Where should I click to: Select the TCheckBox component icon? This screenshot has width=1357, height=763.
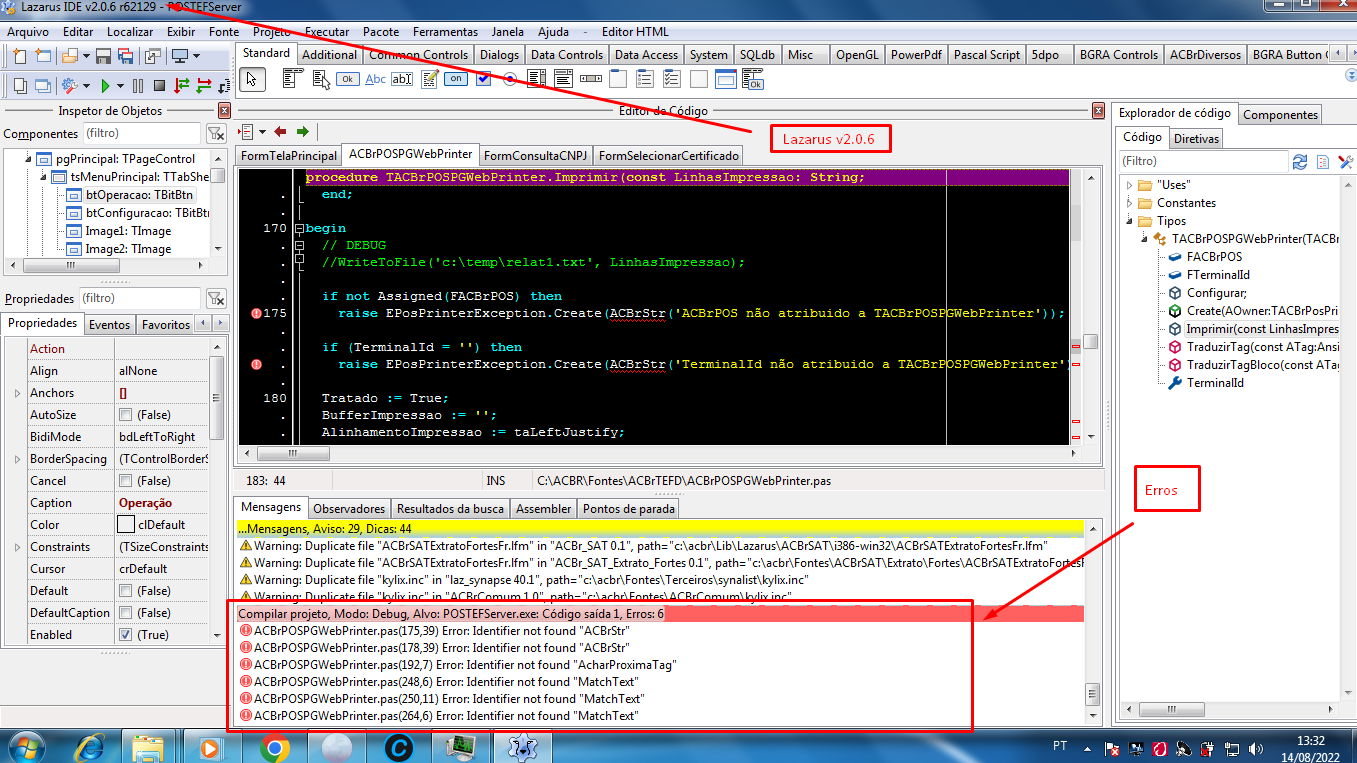(484, 78)
